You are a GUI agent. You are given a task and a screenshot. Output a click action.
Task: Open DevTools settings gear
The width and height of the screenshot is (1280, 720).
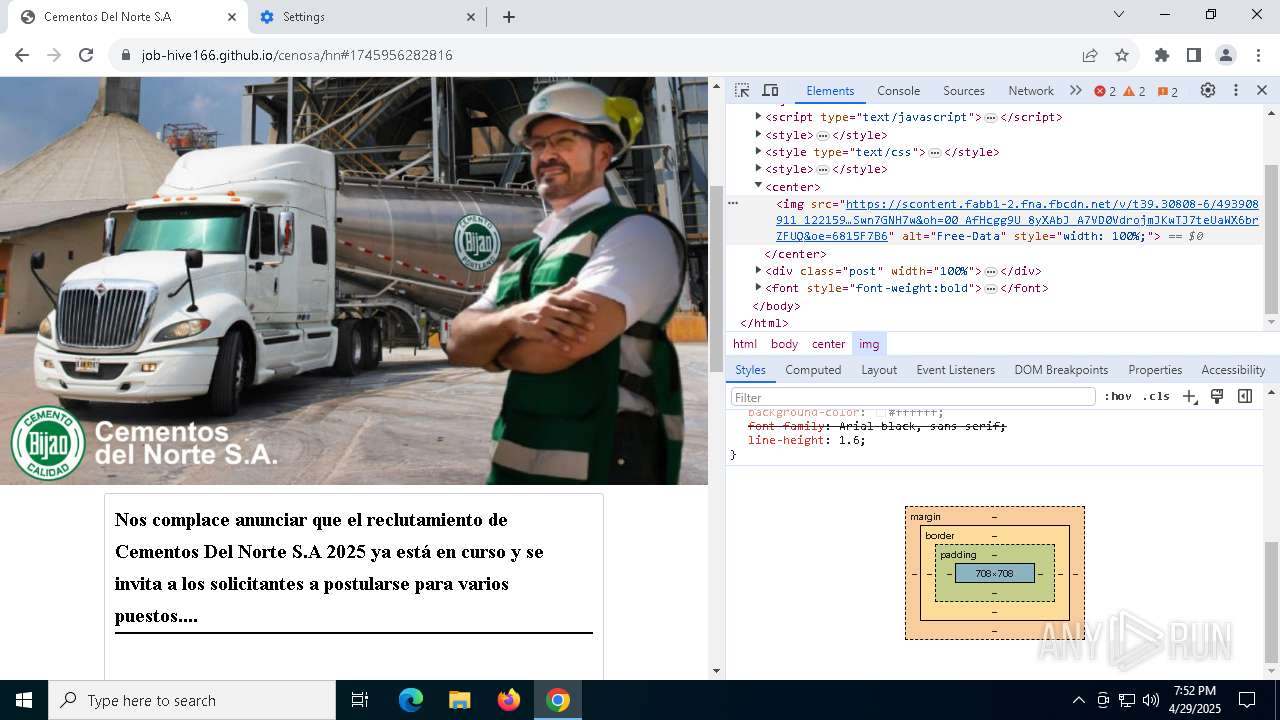pos(1208,90)
